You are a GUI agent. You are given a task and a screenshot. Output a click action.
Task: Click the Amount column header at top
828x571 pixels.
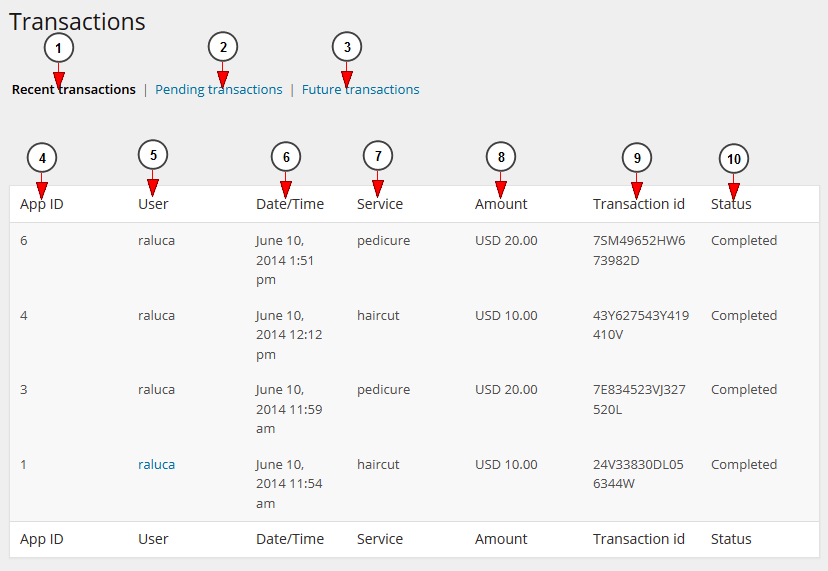point(501,204)
